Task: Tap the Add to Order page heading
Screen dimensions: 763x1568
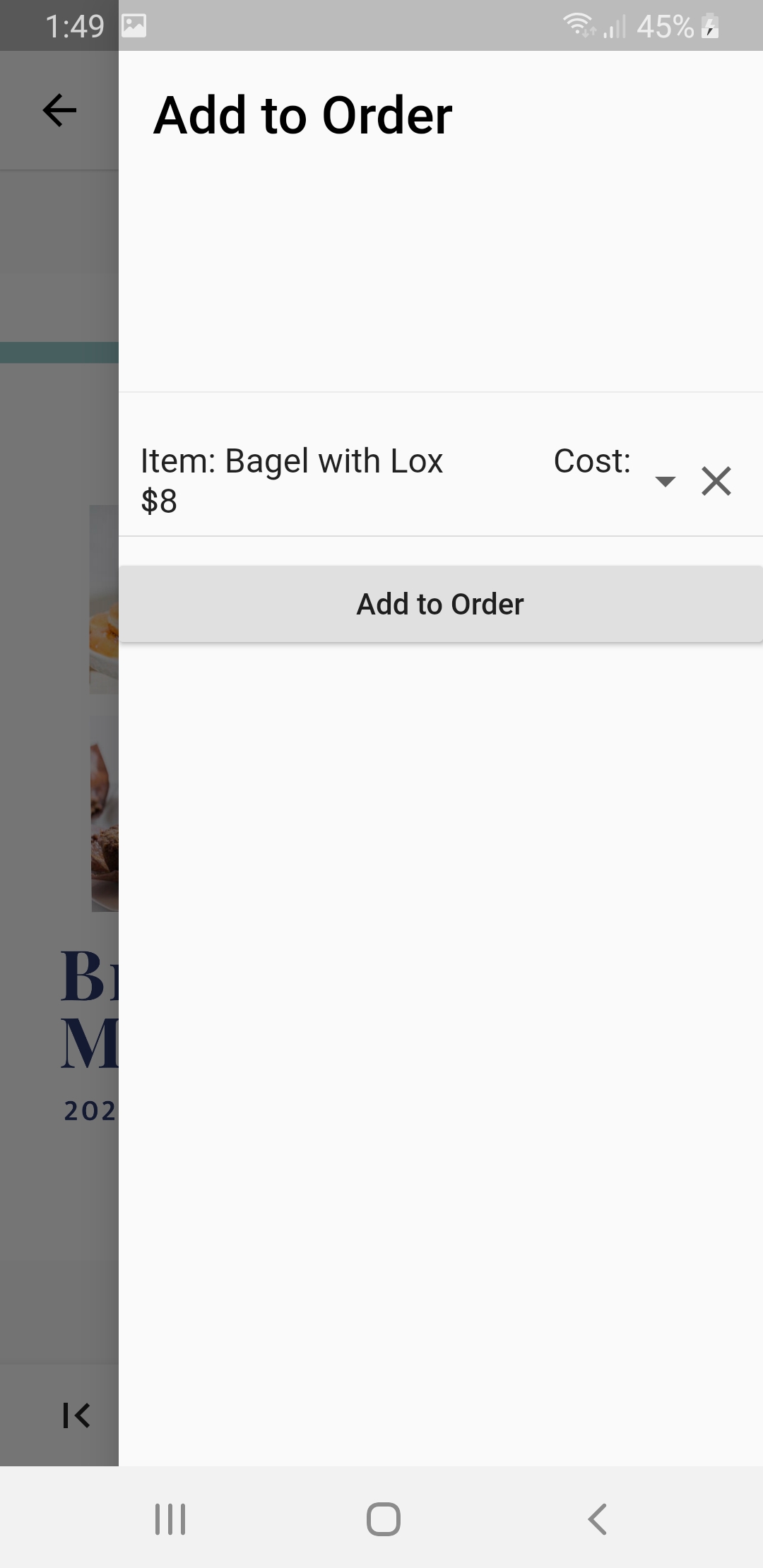Action: [x=303, y=115]
